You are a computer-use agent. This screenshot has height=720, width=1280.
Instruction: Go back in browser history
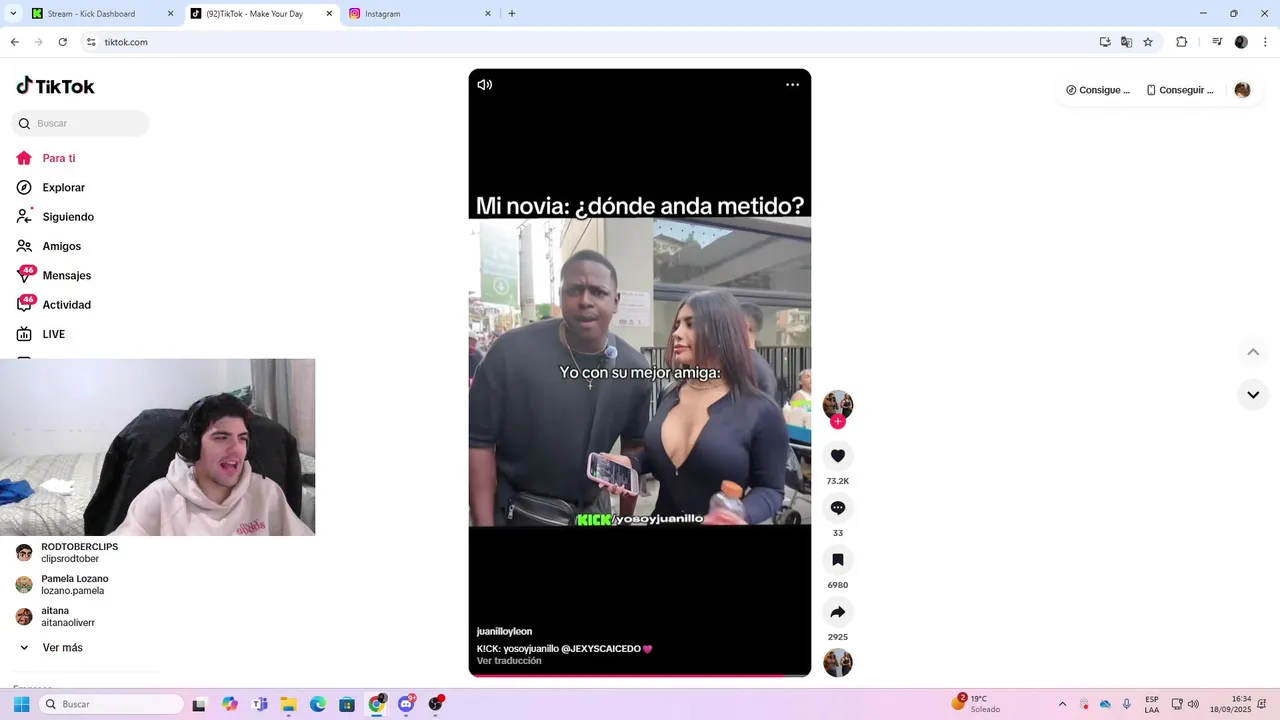point(14,42)
